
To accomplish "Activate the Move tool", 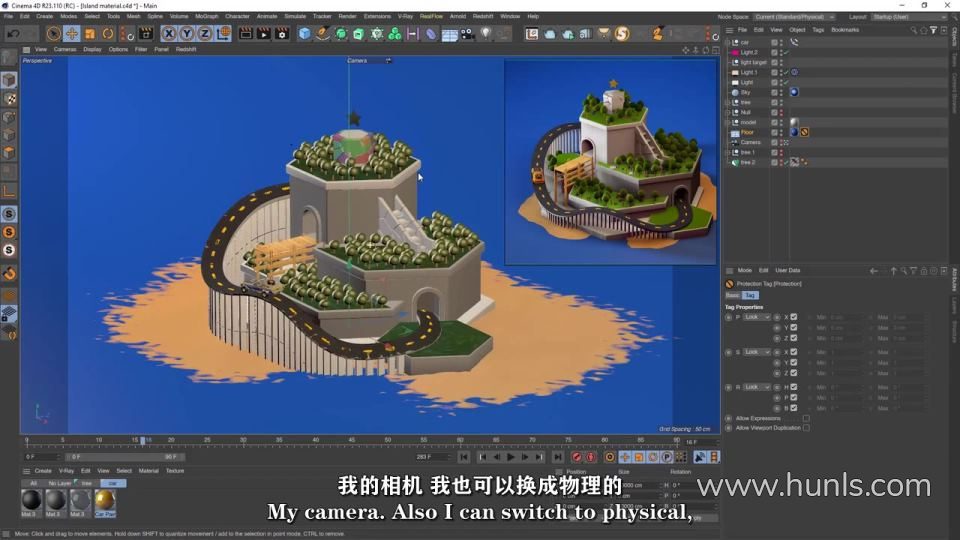I will [72, 34].
